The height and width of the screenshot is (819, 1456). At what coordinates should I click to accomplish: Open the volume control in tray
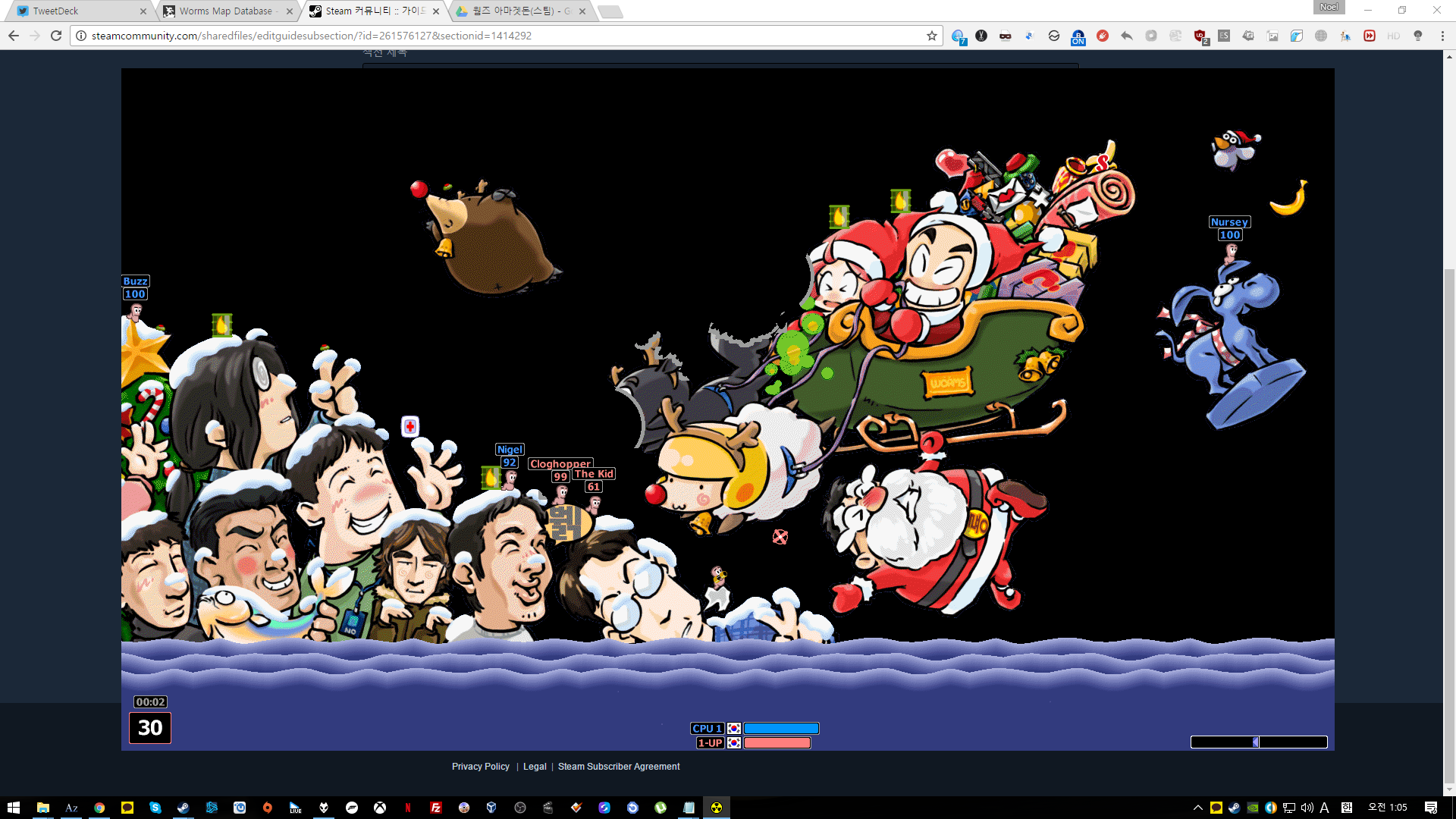pyautogui.click(x=1307, y=808)
